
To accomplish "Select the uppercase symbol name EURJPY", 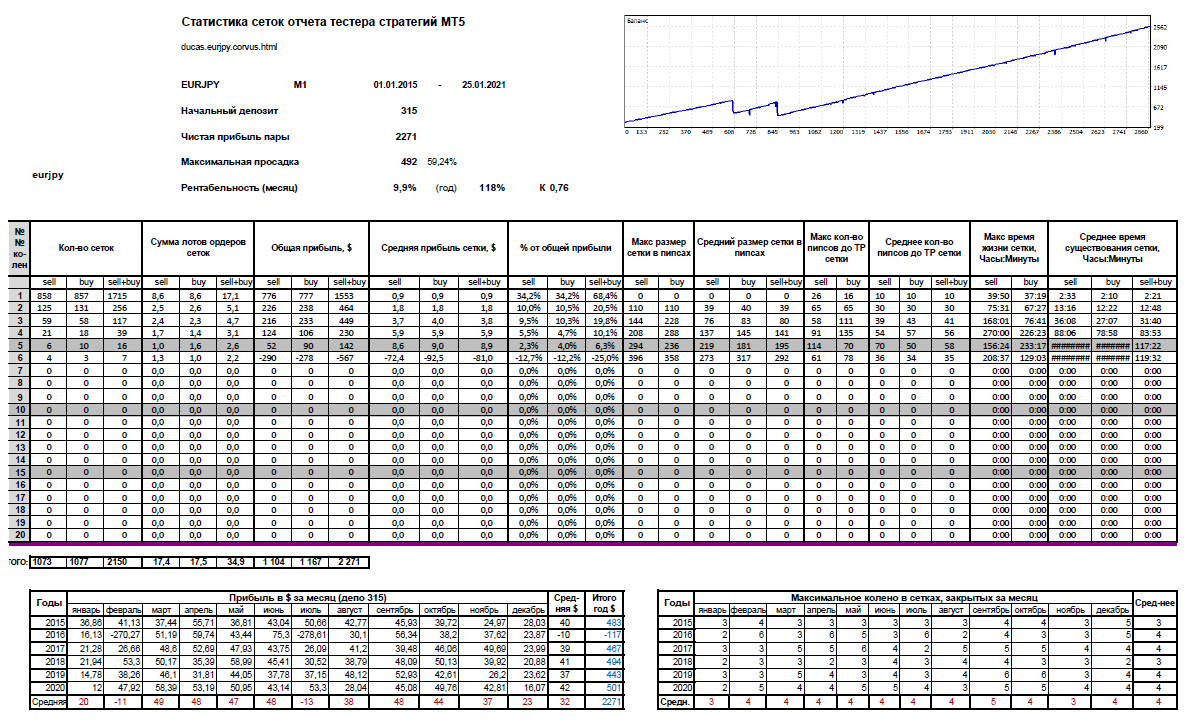I will coord(200,85).
